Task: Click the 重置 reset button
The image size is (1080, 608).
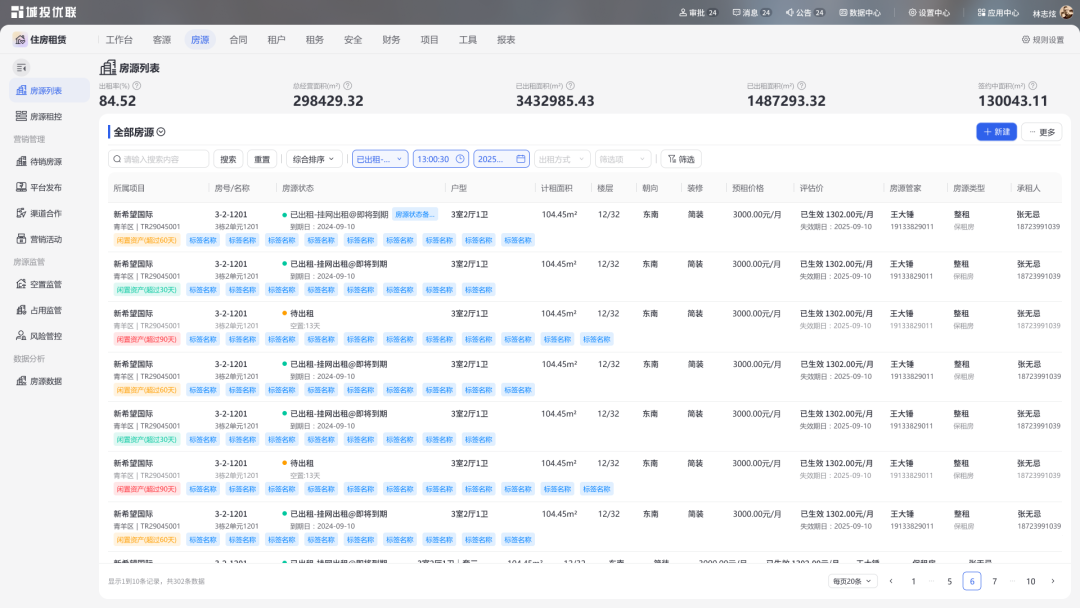Action: 262,159
